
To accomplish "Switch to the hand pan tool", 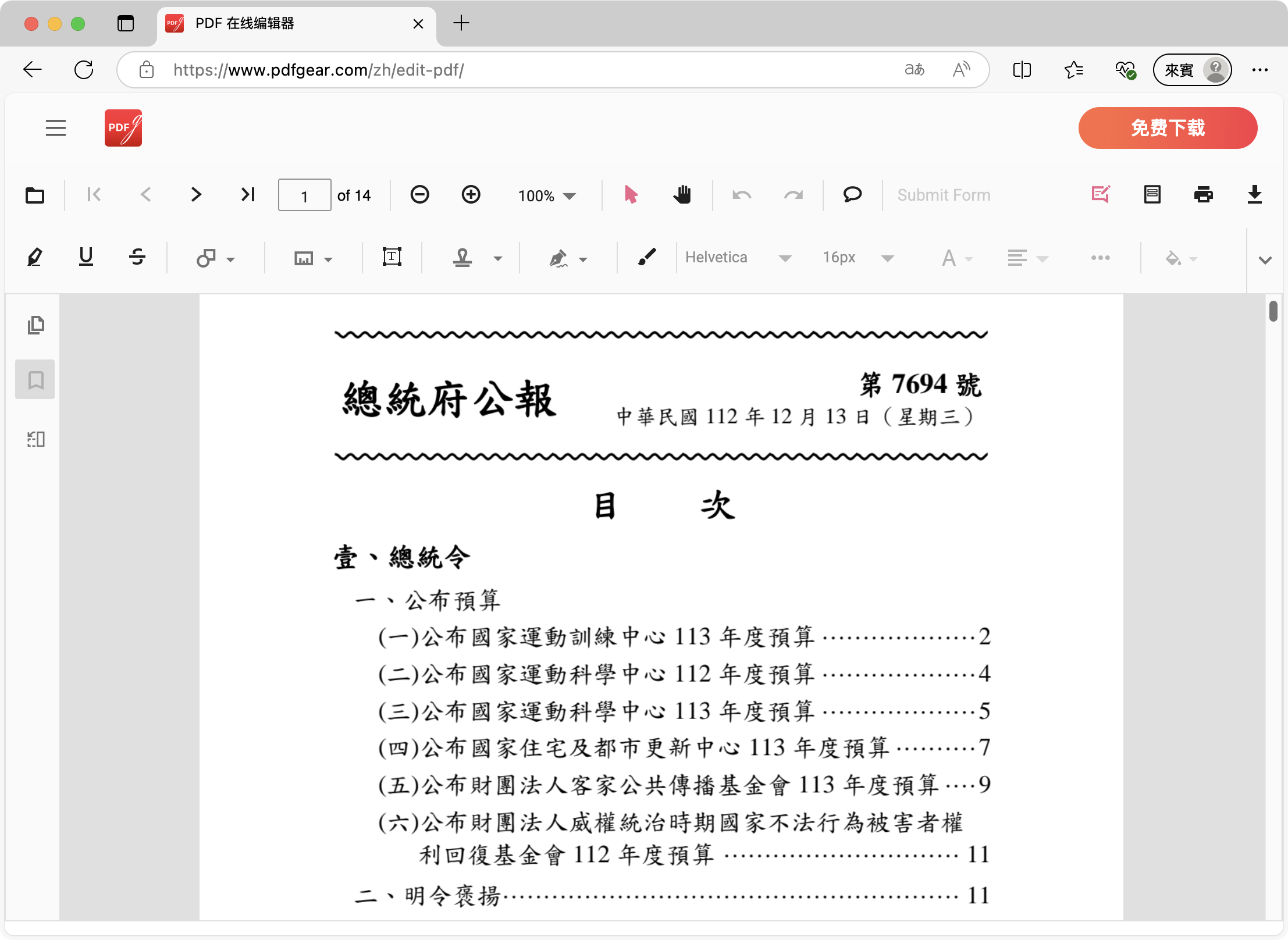I will point(682,195).
